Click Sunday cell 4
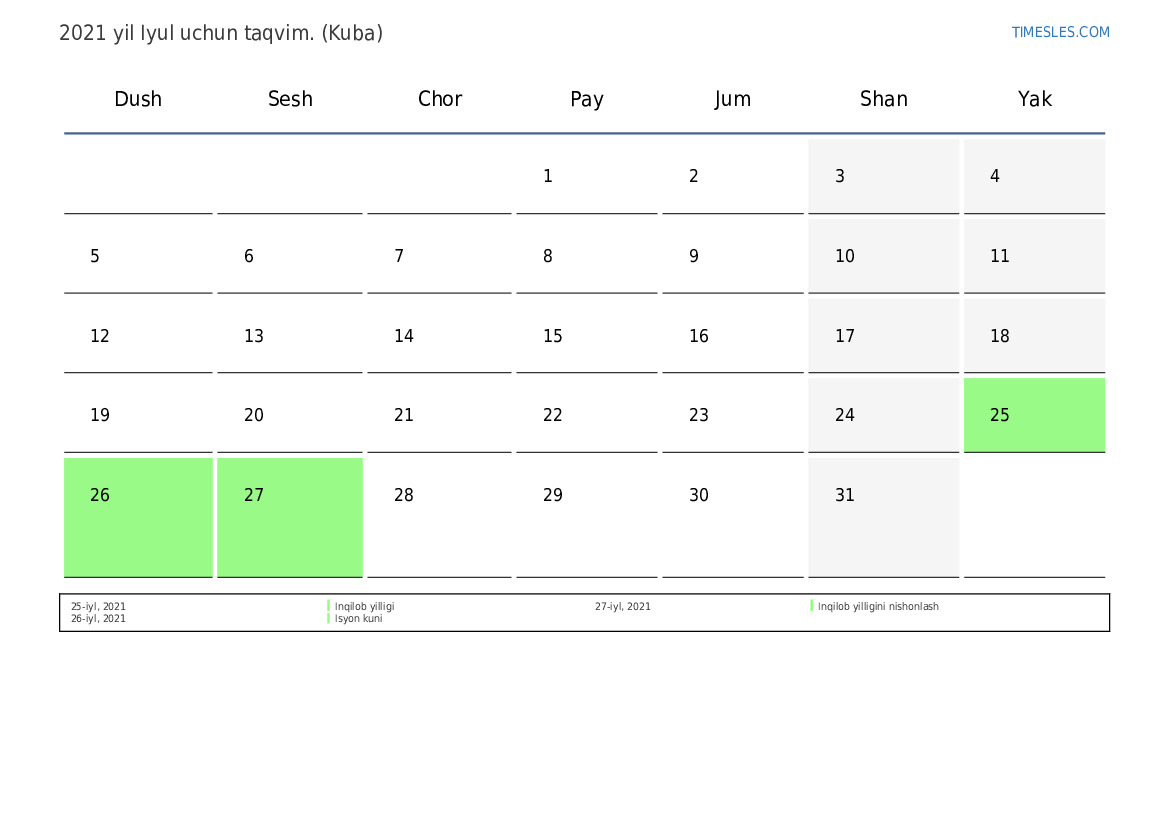Image resolution: width=1169 pixels, height=827 pixels. (1034, 176)
